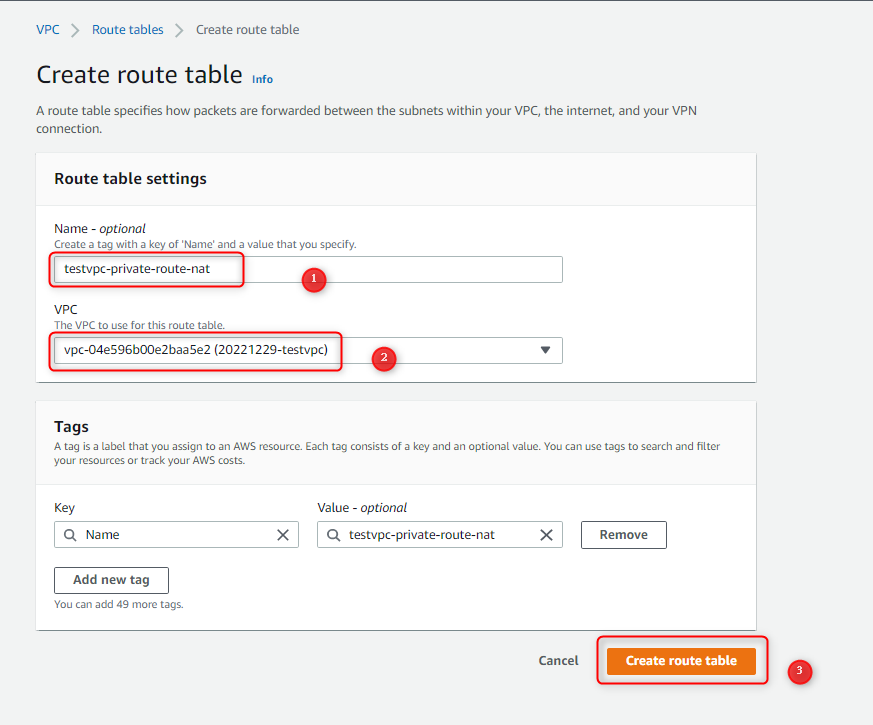Image resolution: width=873 pixels, height=725 pixels.
Task: Clear the tag Key field with X icon
Action: click(x=283, y=535)
